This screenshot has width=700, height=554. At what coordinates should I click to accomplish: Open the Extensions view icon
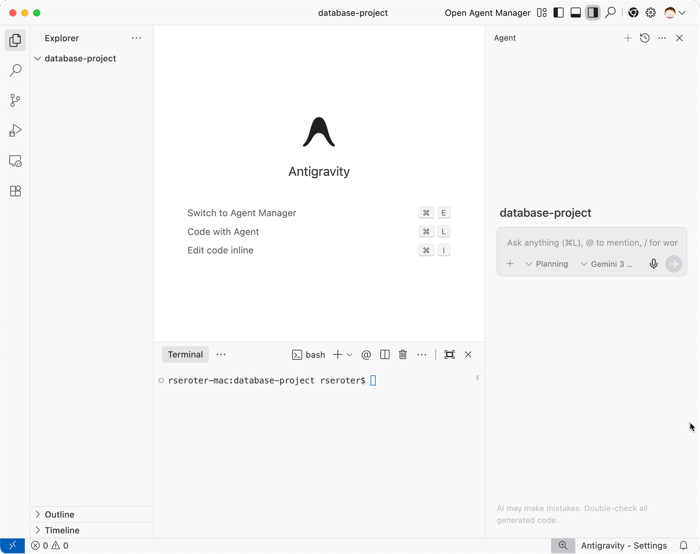tap(15, 191)
